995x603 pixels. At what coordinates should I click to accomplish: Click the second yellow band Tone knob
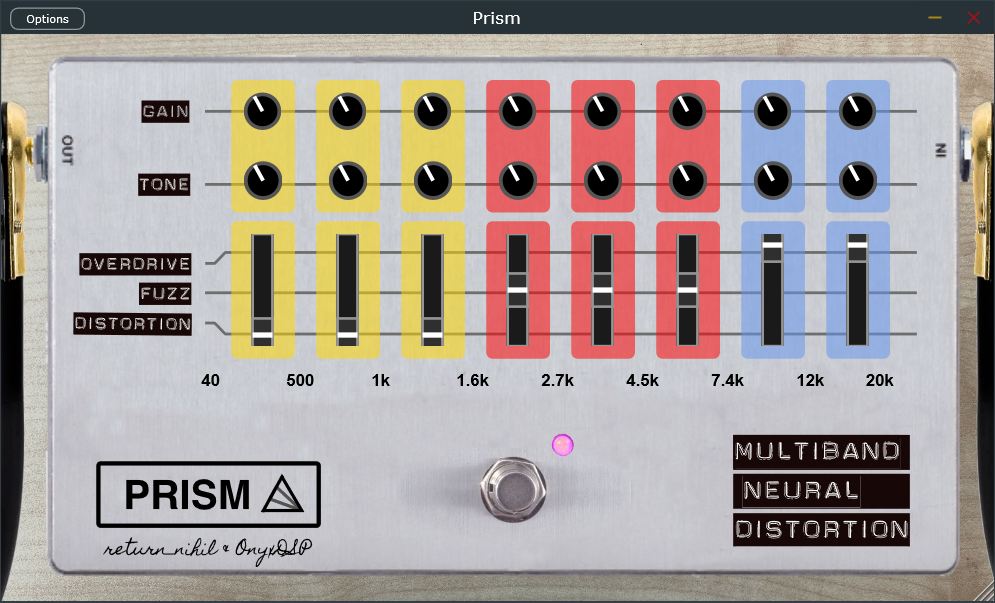347,184
